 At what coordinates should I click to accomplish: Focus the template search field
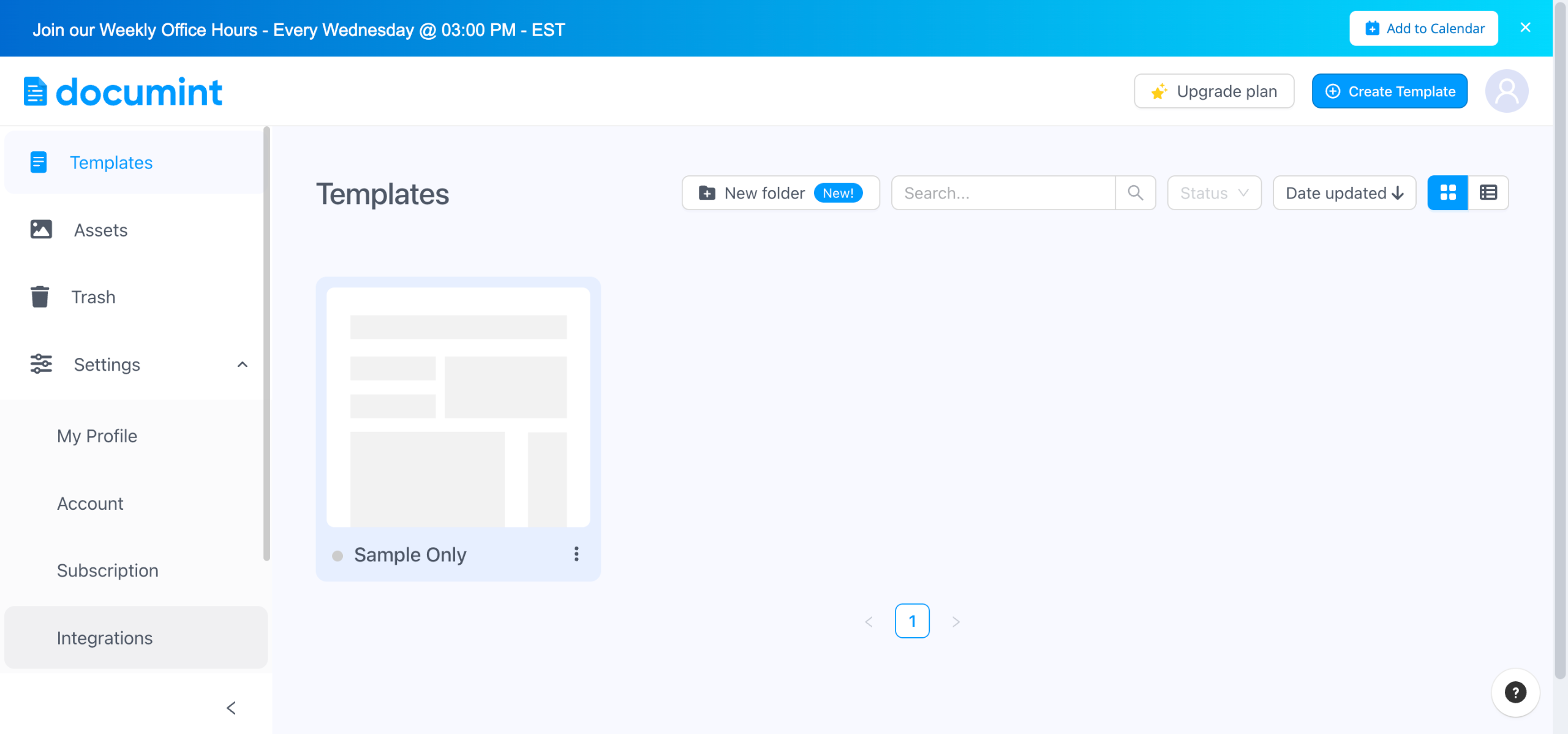[1003, 193]
